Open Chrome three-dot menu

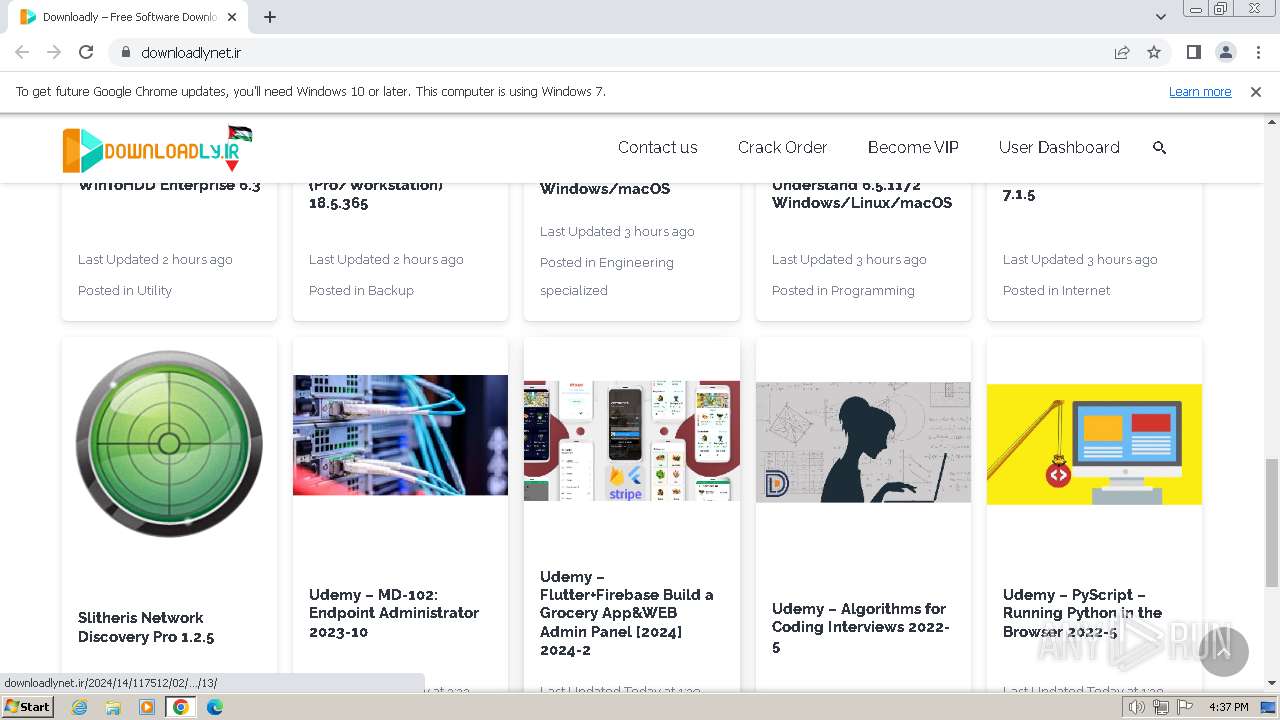(x=1257, y=52)
